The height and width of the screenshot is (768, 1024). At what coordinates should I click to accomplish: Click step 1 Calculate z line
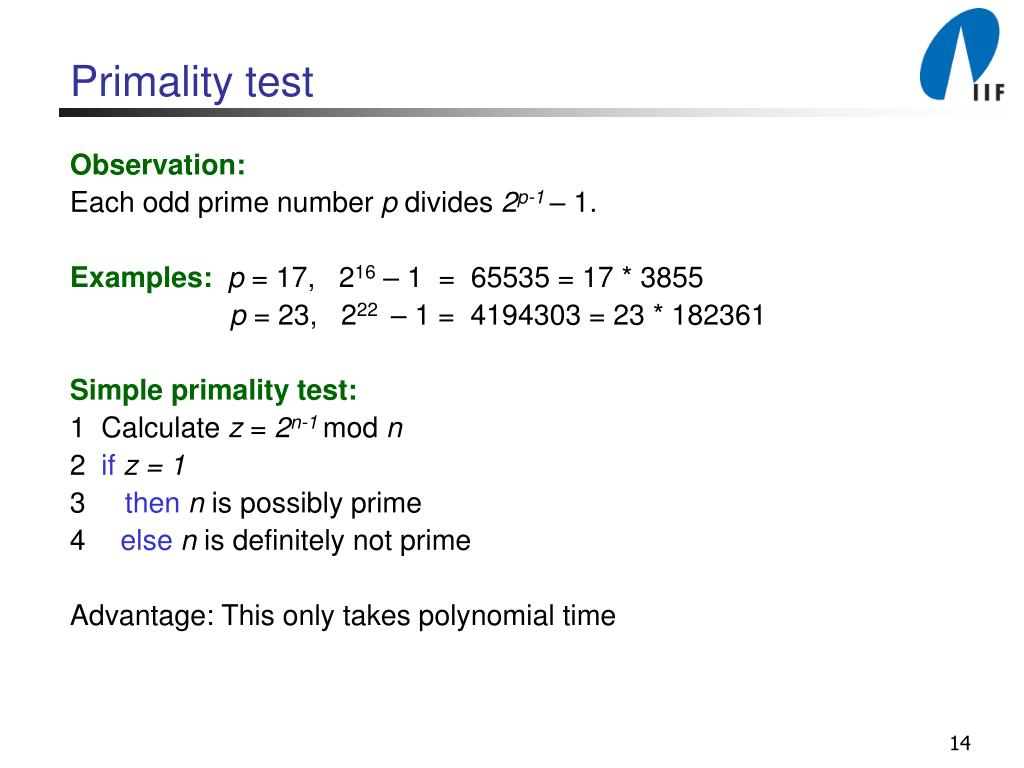(236, 428)
